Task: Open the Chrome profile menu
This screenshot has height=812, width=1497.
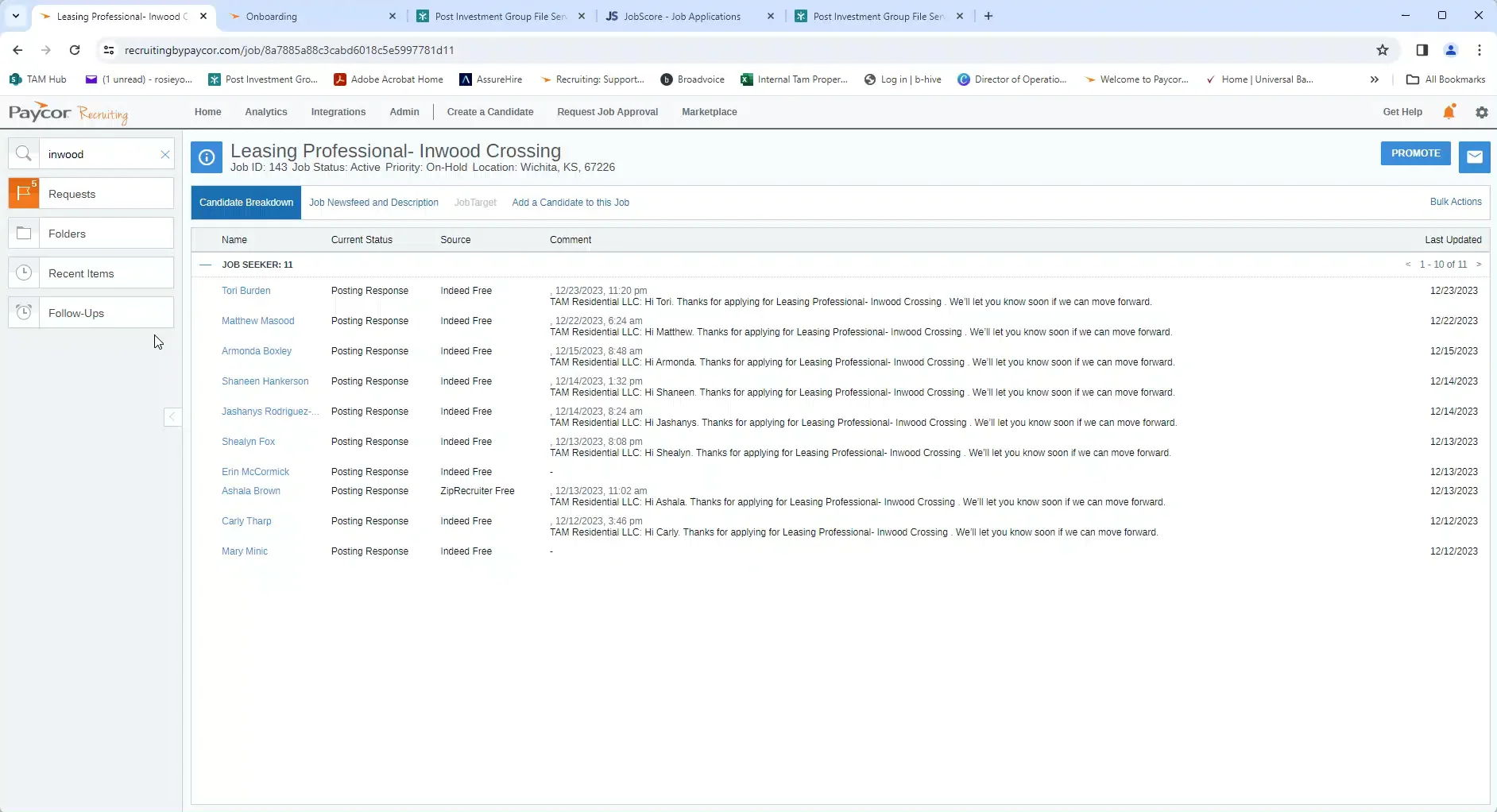Action: click(x=1451, y=50)
